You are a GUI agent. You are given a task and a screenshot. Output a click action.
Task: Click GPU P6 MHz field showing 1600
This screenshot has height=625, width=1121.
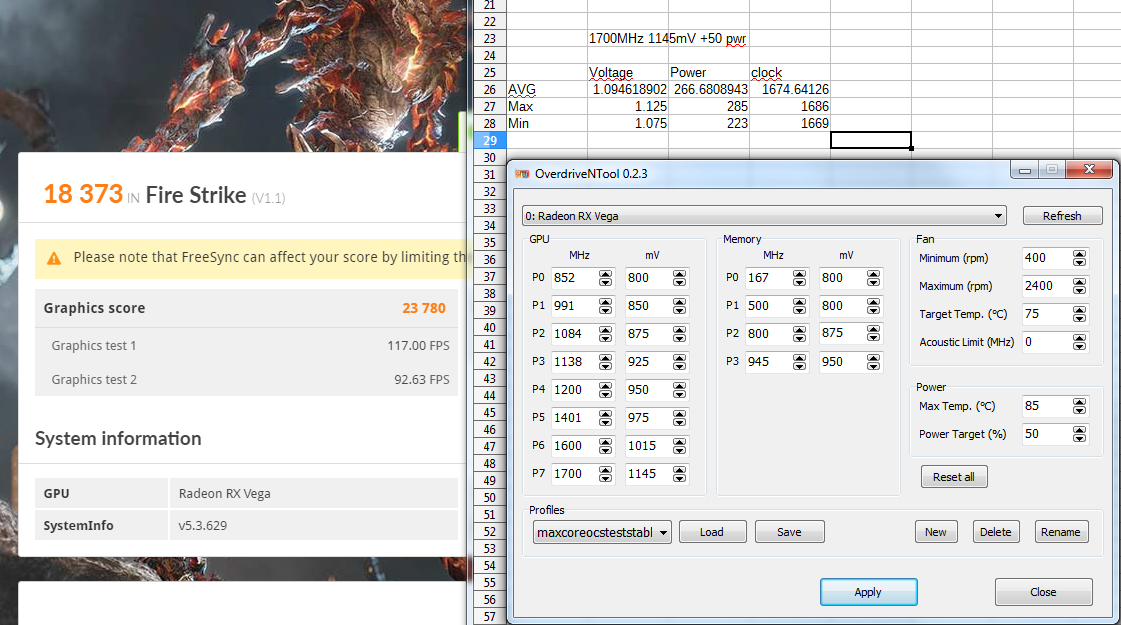tap(574, 445)
